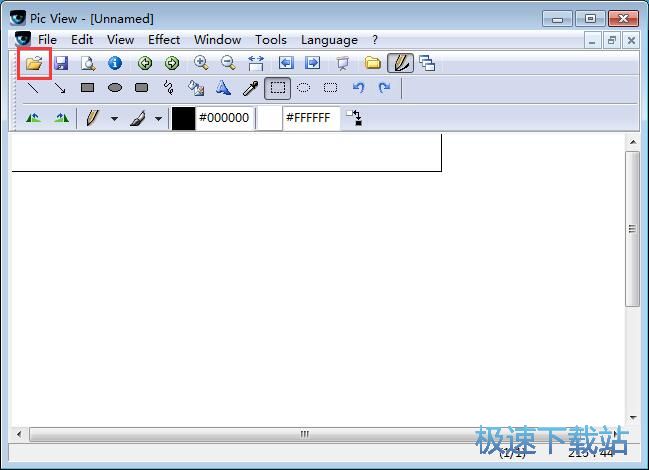Redo the last action
The width and height of the screenshot is (649, 470).
(385, 88)
